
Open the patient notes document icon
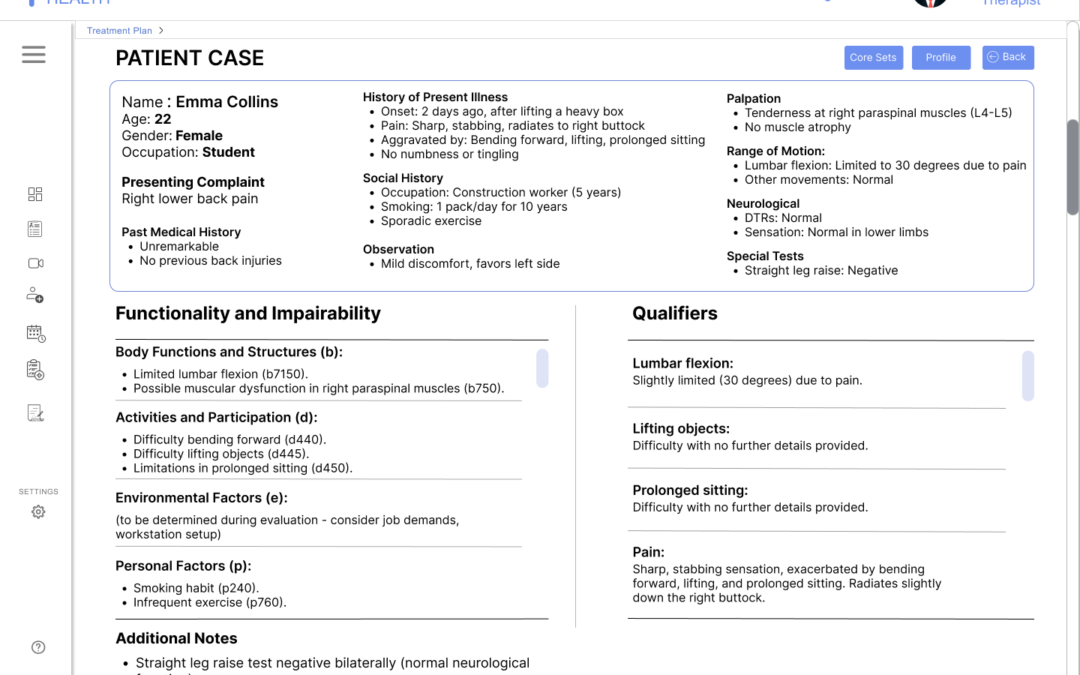click(x=35, y=228)
